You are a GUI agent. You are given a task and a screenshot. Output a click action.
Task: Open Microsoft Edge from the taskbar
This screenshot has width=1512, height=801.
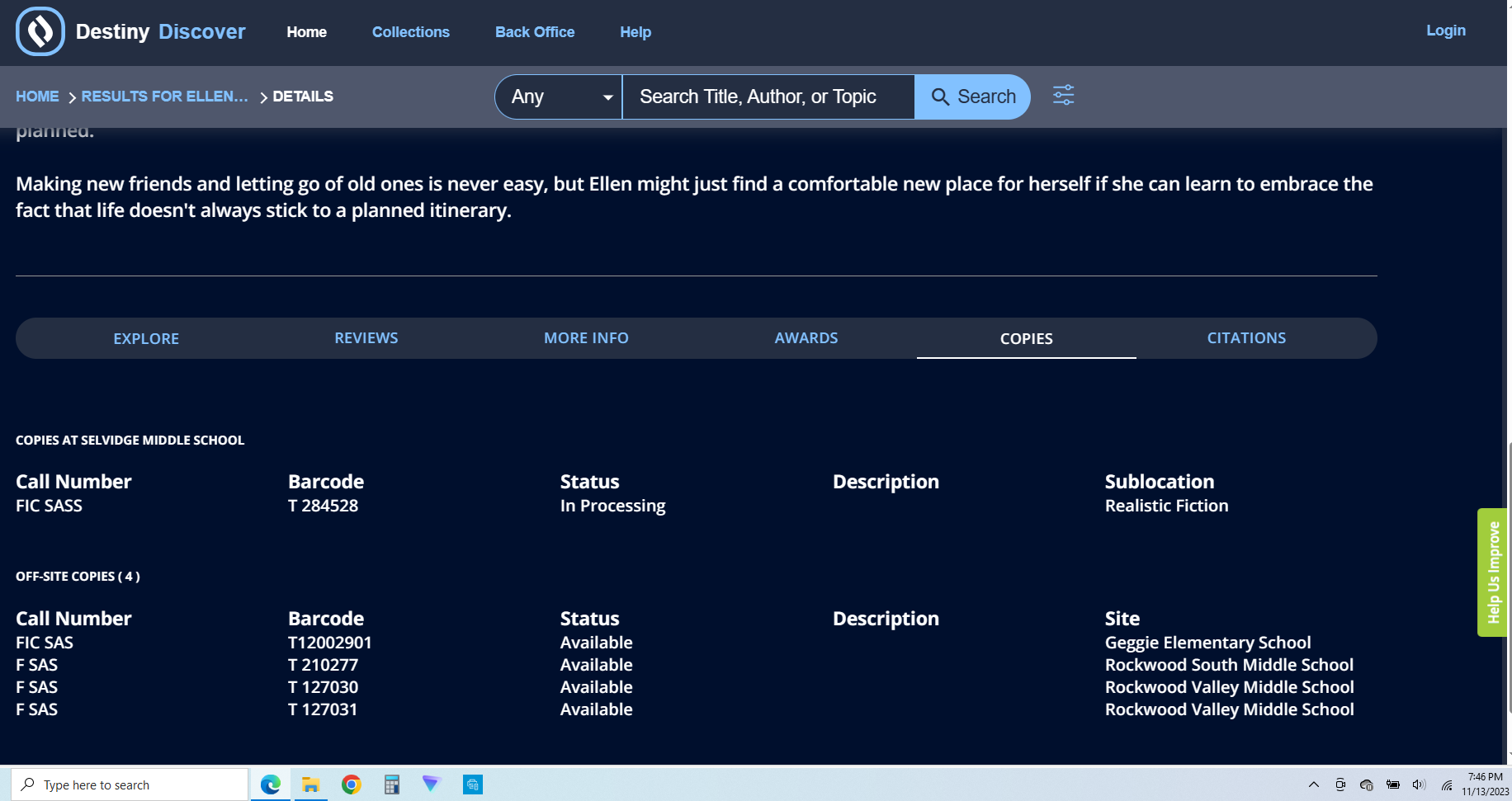(x=271, y=785)
